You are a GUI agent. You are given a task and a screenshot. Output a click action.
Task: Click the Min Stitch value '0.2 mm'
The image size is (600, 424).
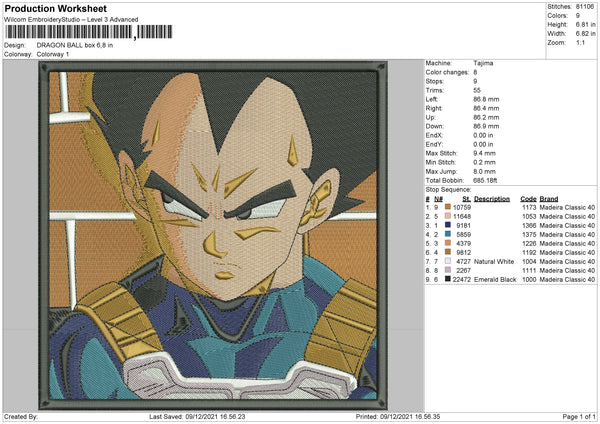point(484,162)
